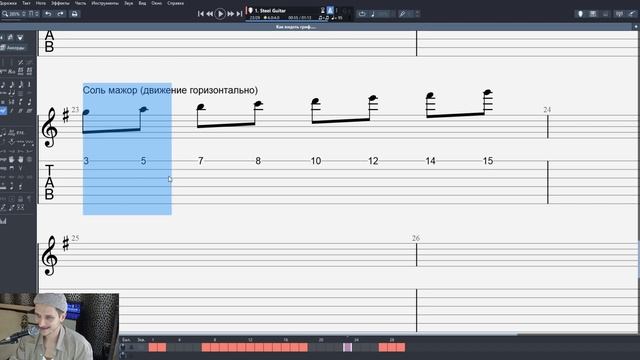The height and width of the screenshot is (360, 640).
Task: Open the zoom percentage dropdown
Action: 18,14
